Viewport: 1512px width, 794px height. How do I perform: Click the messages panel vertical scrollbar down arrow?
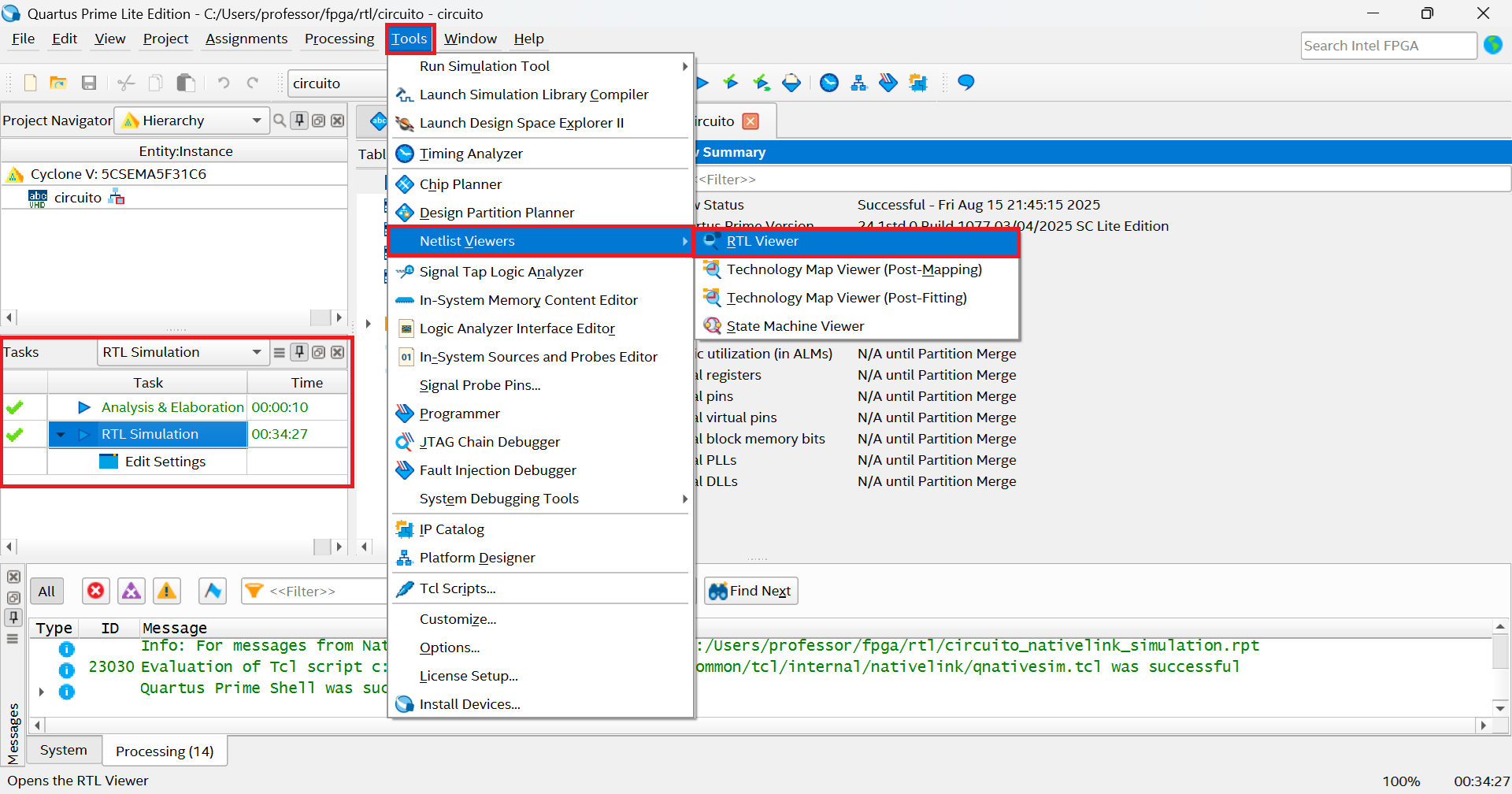(x=1500, y=707)
